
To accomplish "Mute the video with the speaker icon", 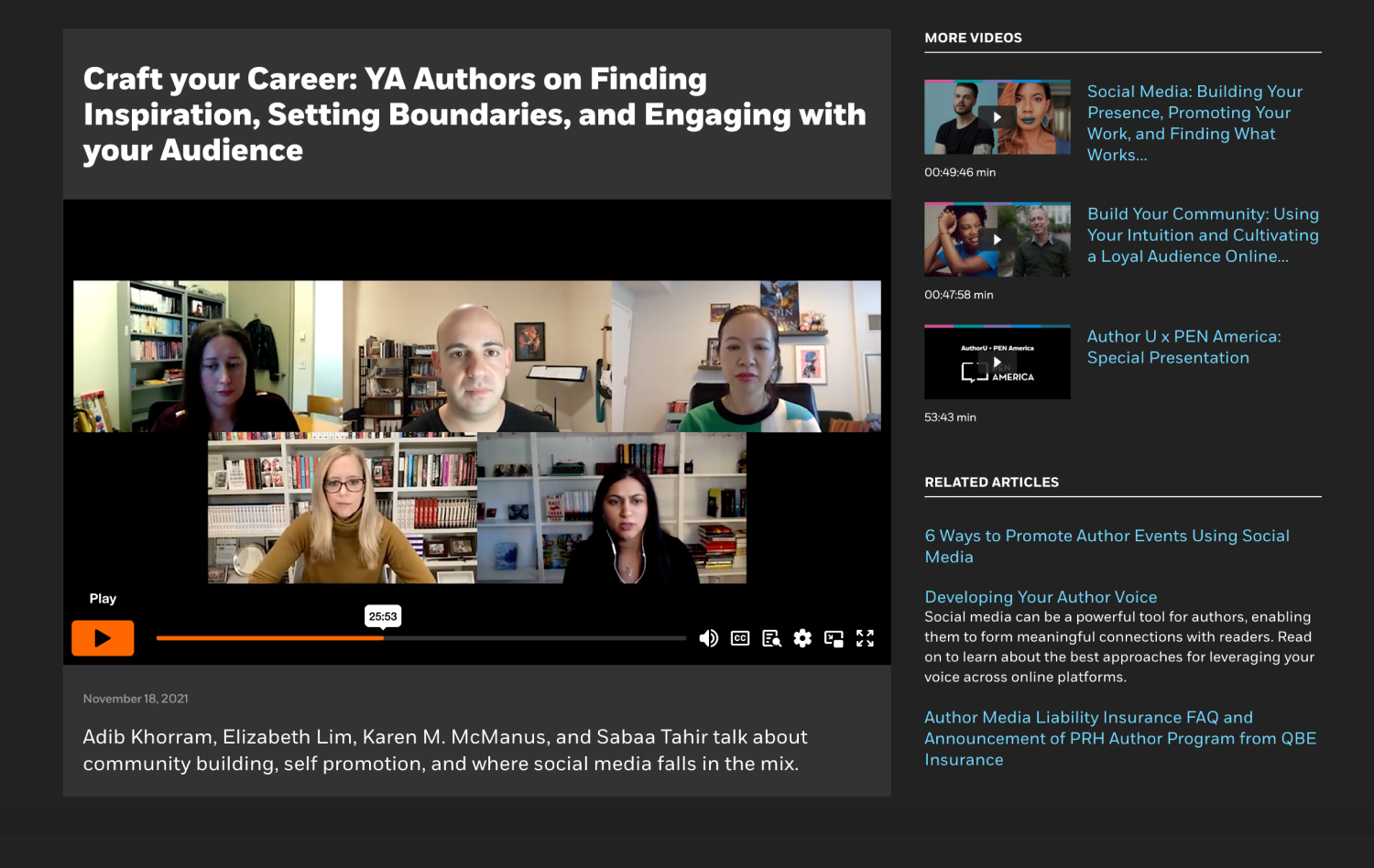I will 708,638.
